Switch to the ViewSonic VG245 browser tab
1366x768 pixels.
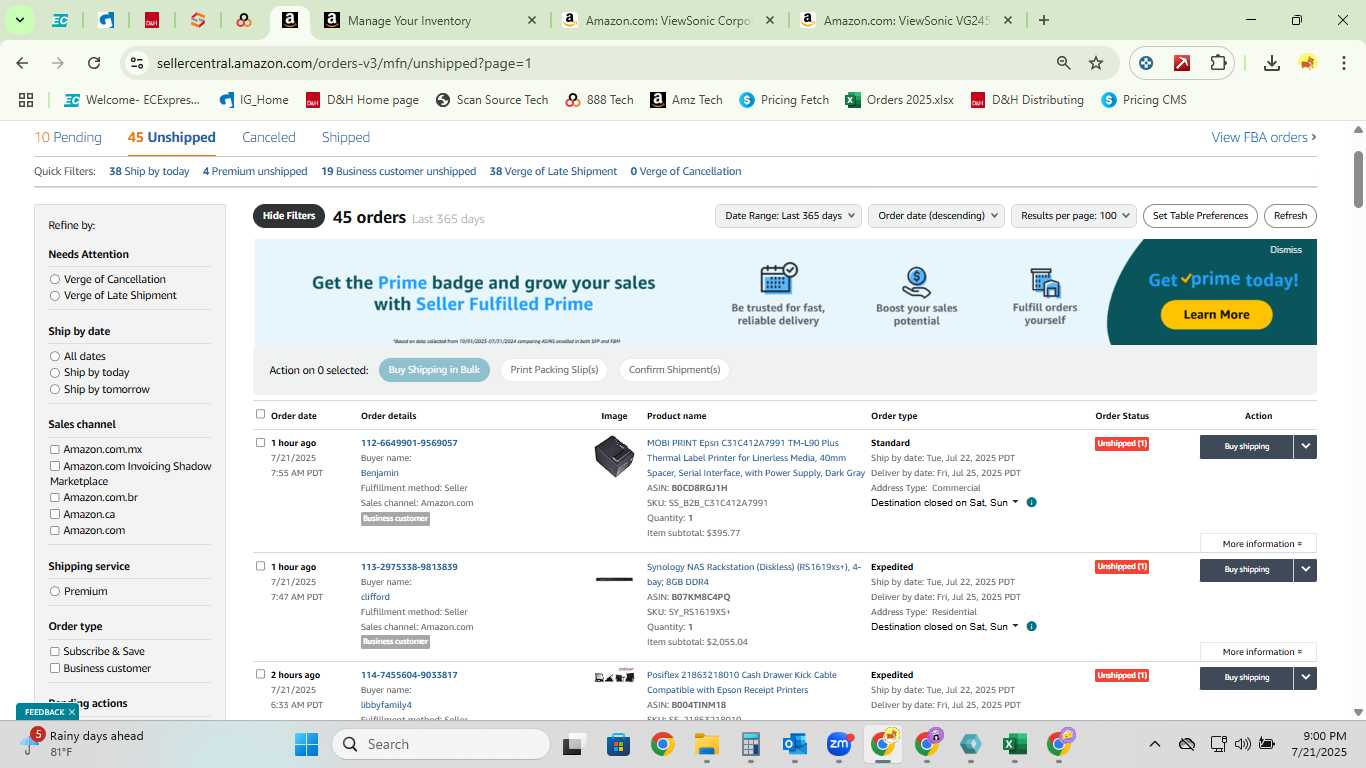point(906,20)
